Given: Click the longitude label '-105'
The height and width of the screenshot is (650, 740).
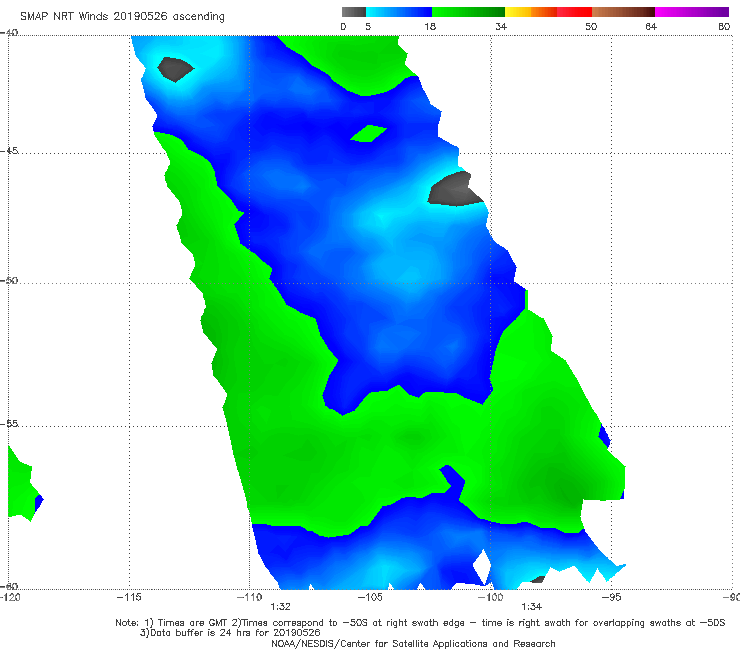Looking at the screenshot, I should coord(370,597).
